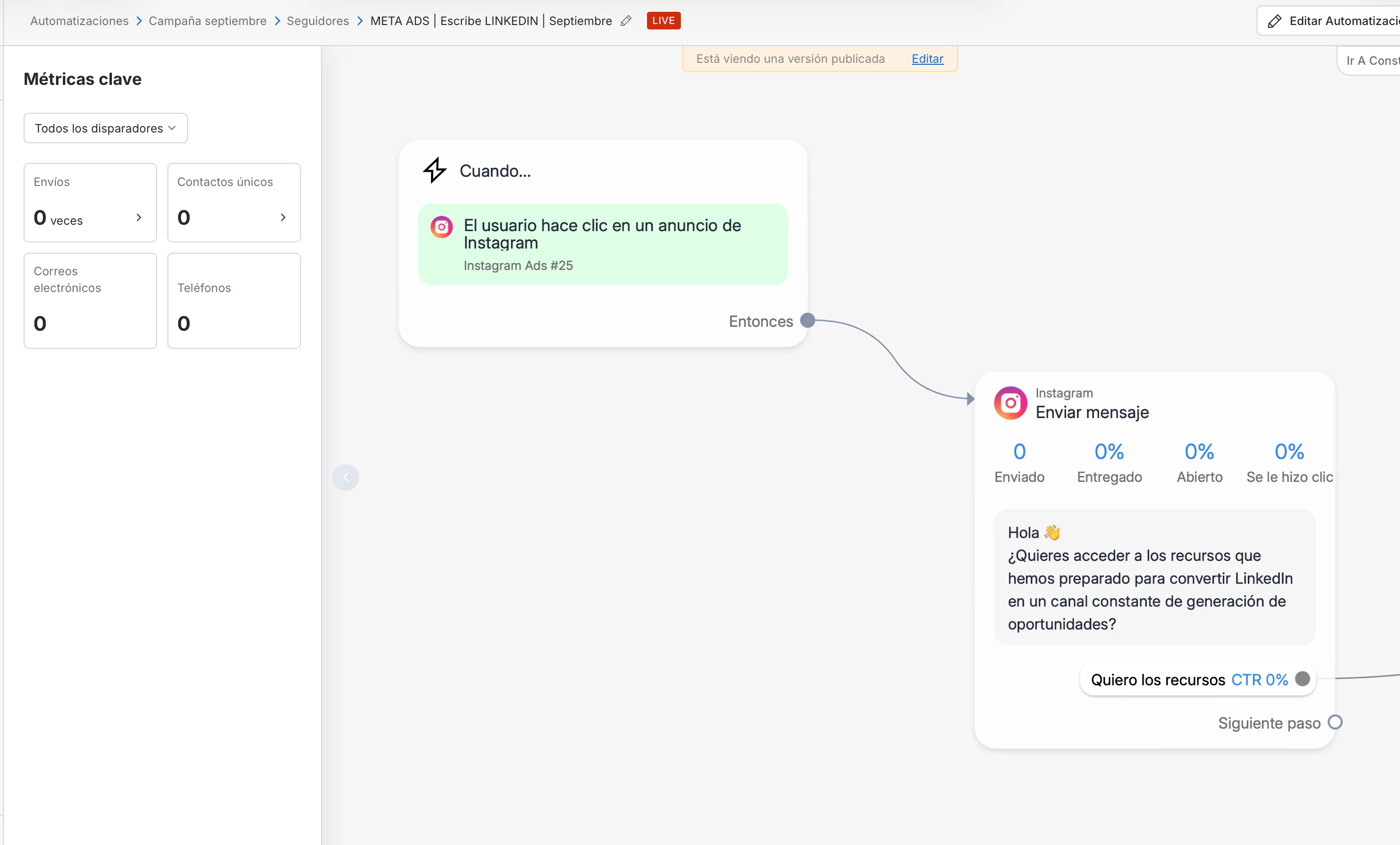
Task: Click the Editar Automatización button
Action: [1328, 21]
